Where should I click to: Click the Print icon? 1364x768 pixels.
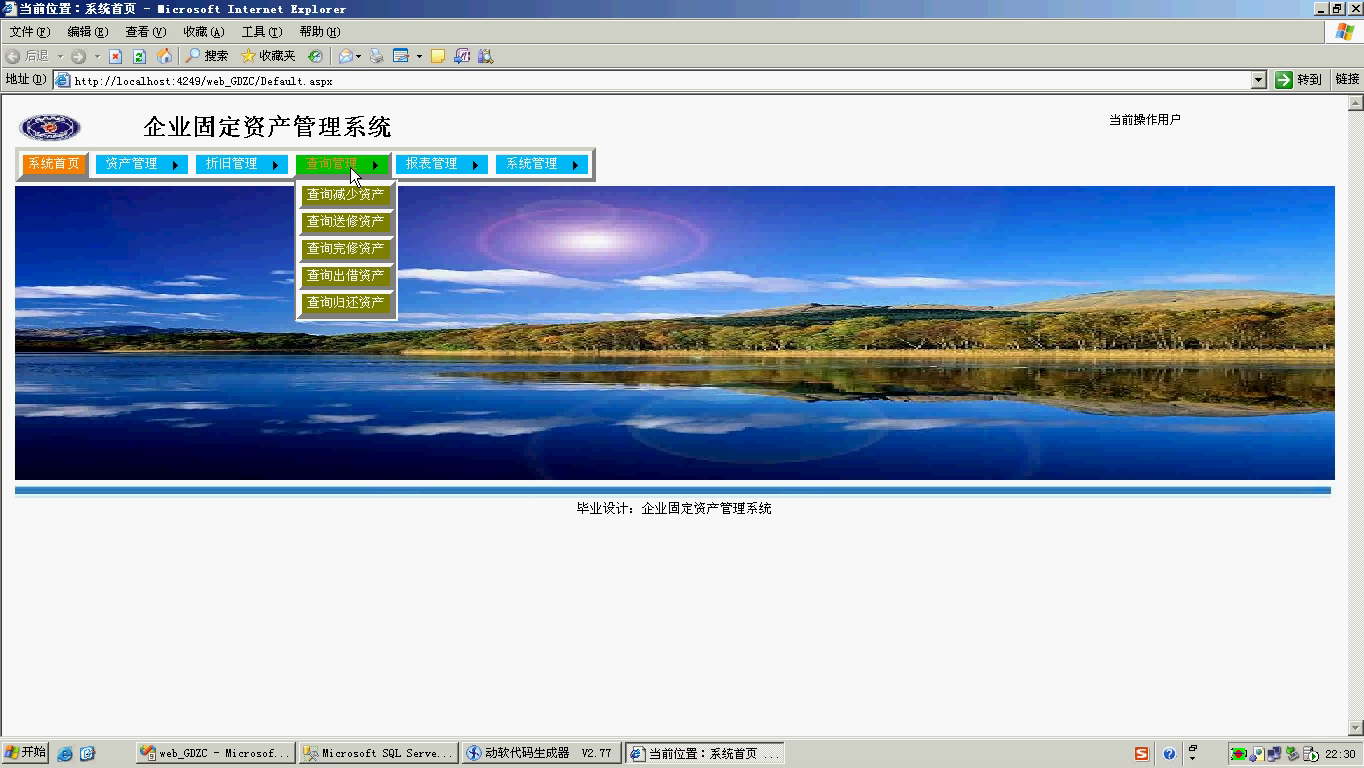point(376,56)
